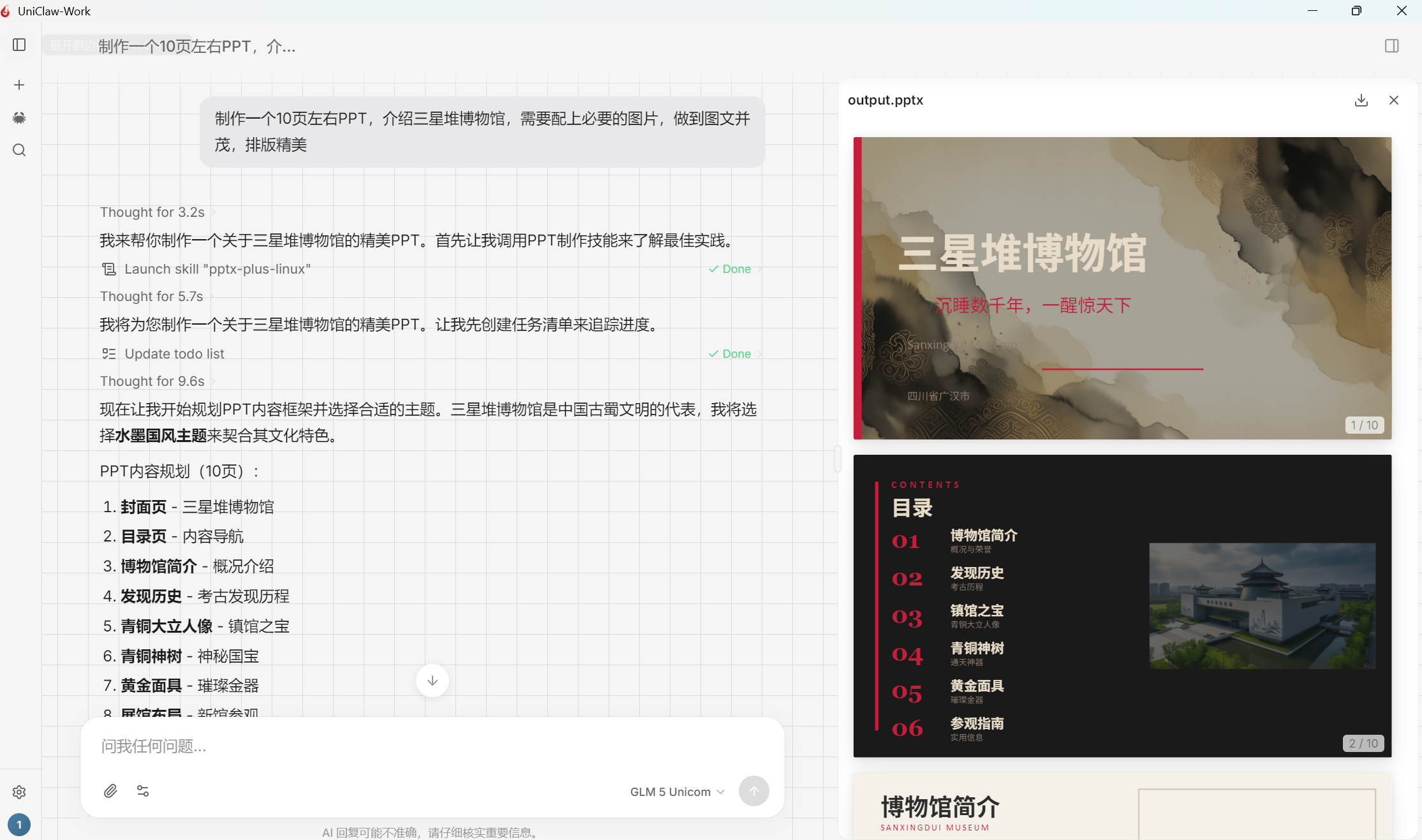Image resolution: width=1422 pixels, height=840 pixels.
Task: Toggle the left sidebar panel icon
Action: click(x=19, y=45)
